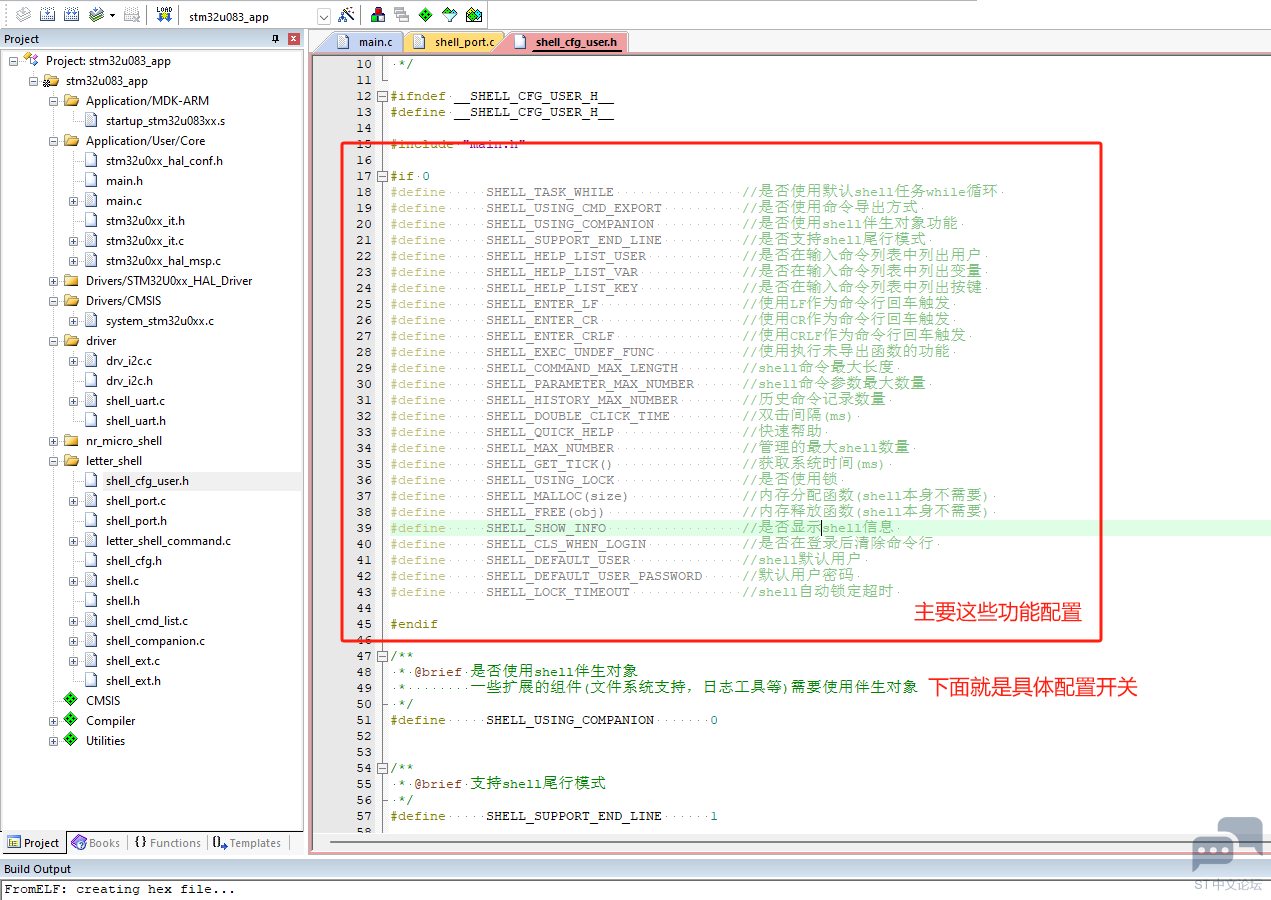The image size is (1271, 900).
Task: Expand the system_stm32u0xx.c node
Action: coord(73,321)
